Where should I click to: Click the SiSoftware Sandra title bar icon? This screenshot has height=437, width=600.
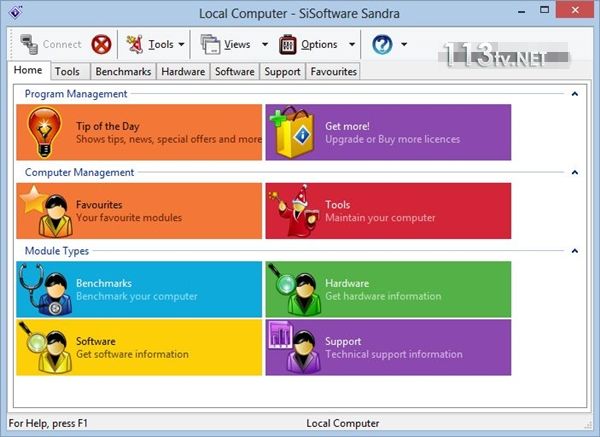point(15,13)
